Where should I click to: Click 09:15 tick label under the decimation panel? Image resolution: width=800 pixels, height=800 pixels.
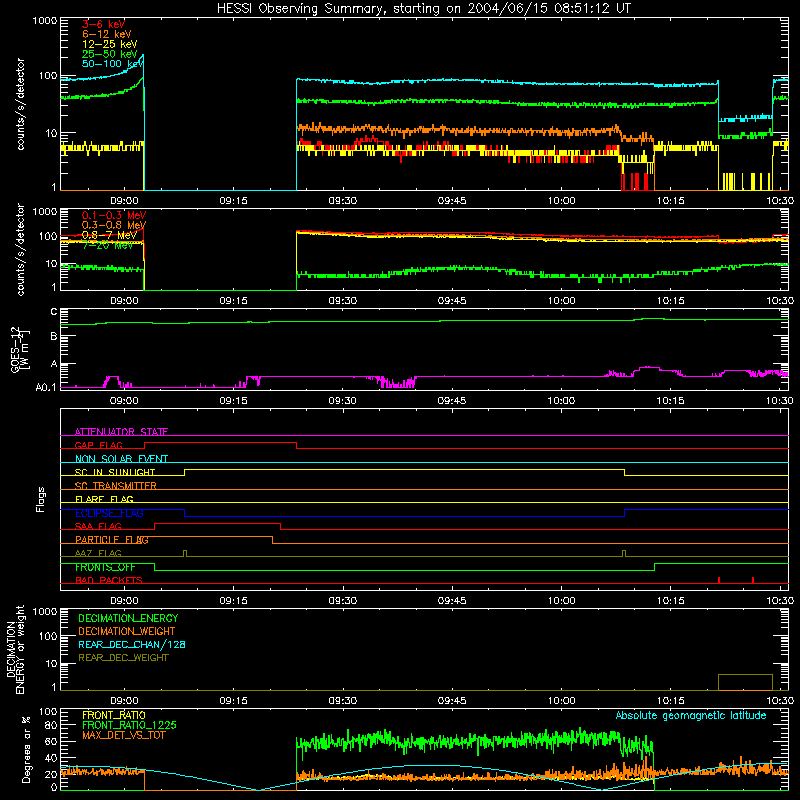(233, 701)
